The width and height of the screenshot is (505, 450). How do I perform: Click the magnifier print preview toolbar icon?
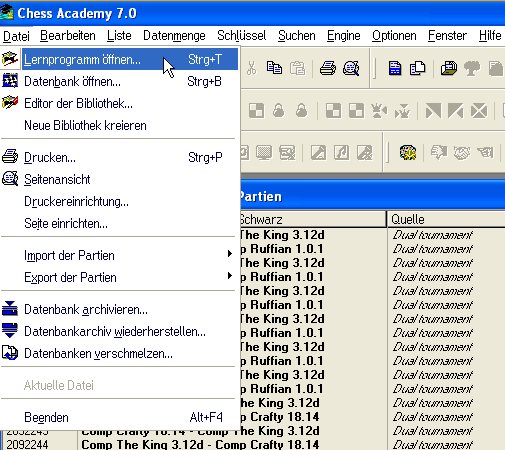(x=351, y=68)
